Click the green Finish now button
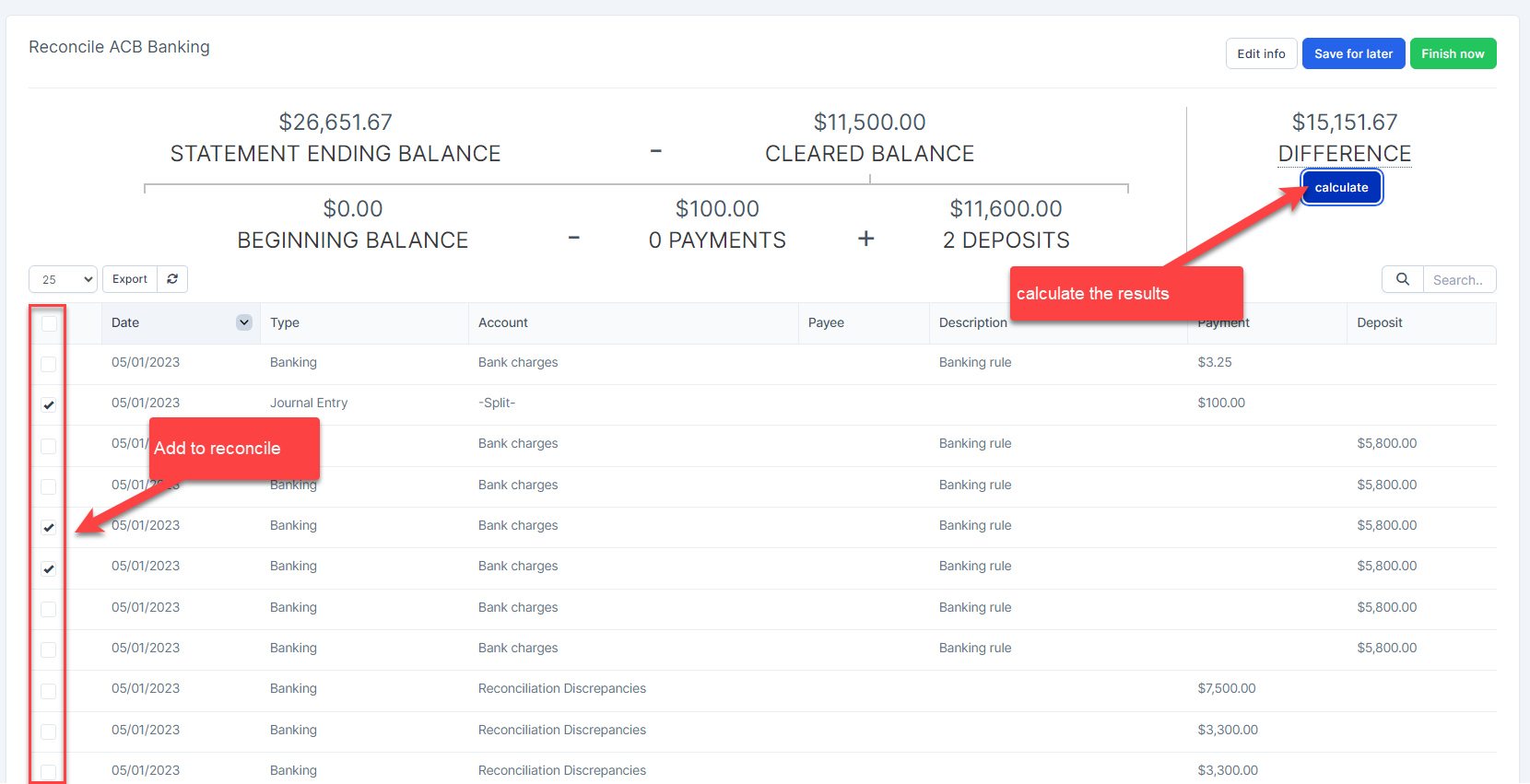 pyautogui.click(x=1453, y=53)
